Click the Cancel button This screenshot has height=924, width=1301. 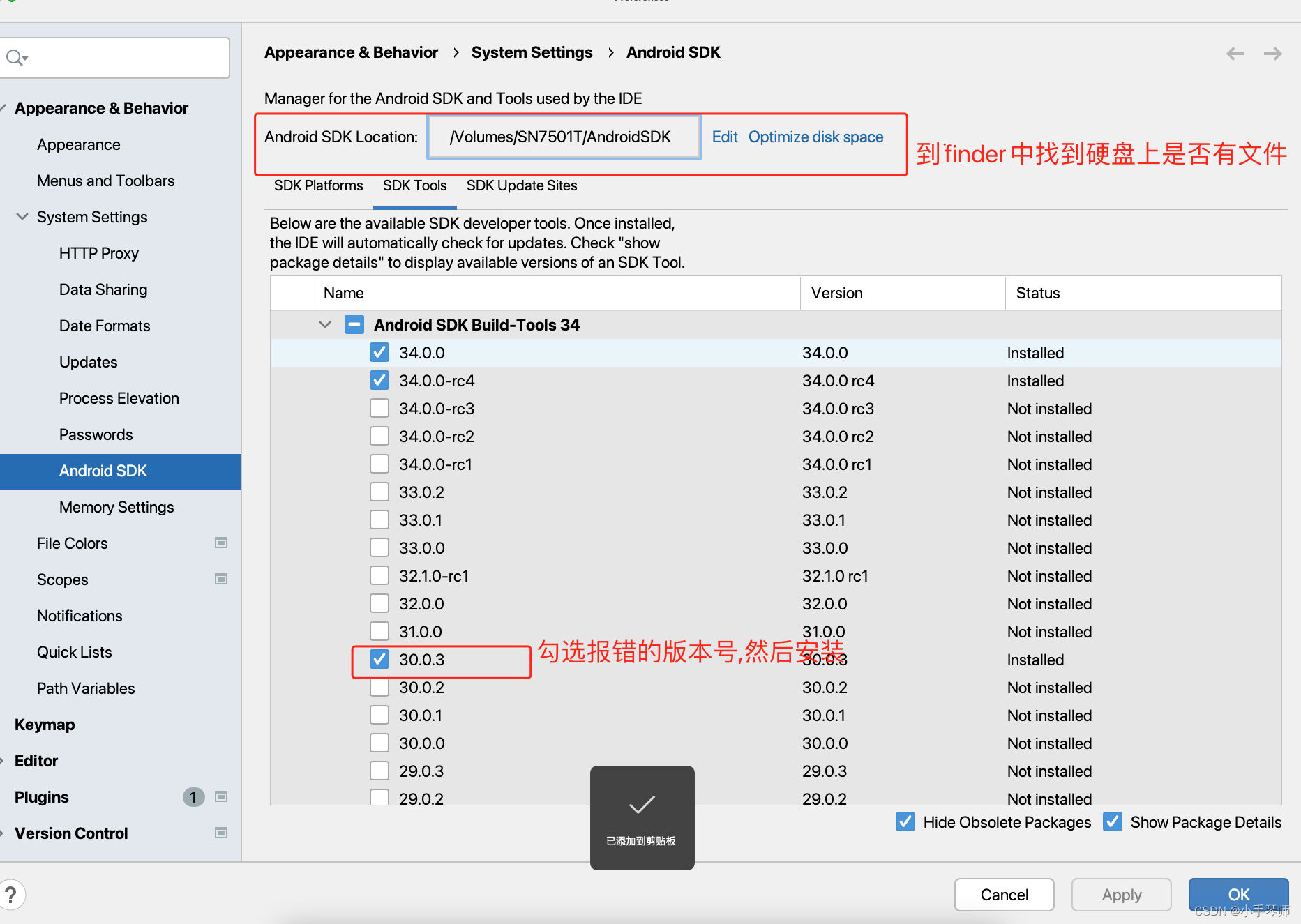pos(1004,895)
